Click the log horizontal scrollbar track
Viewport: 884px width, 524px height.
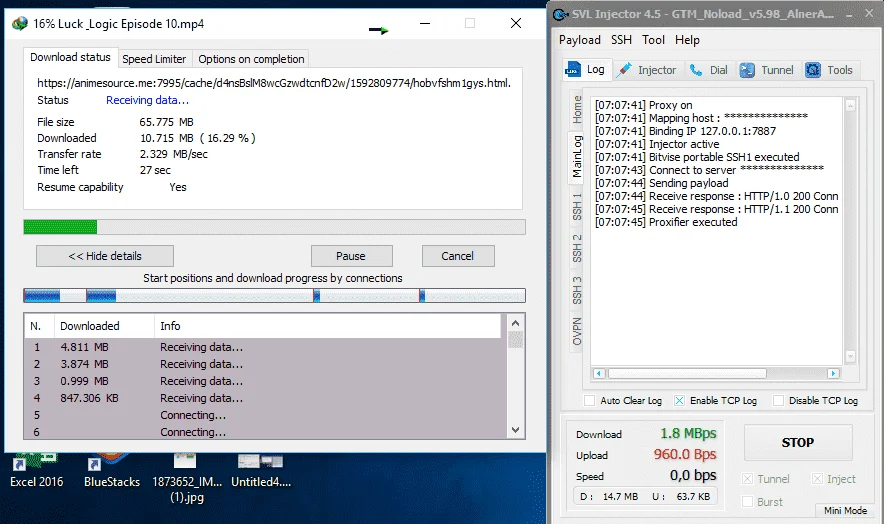715,373
